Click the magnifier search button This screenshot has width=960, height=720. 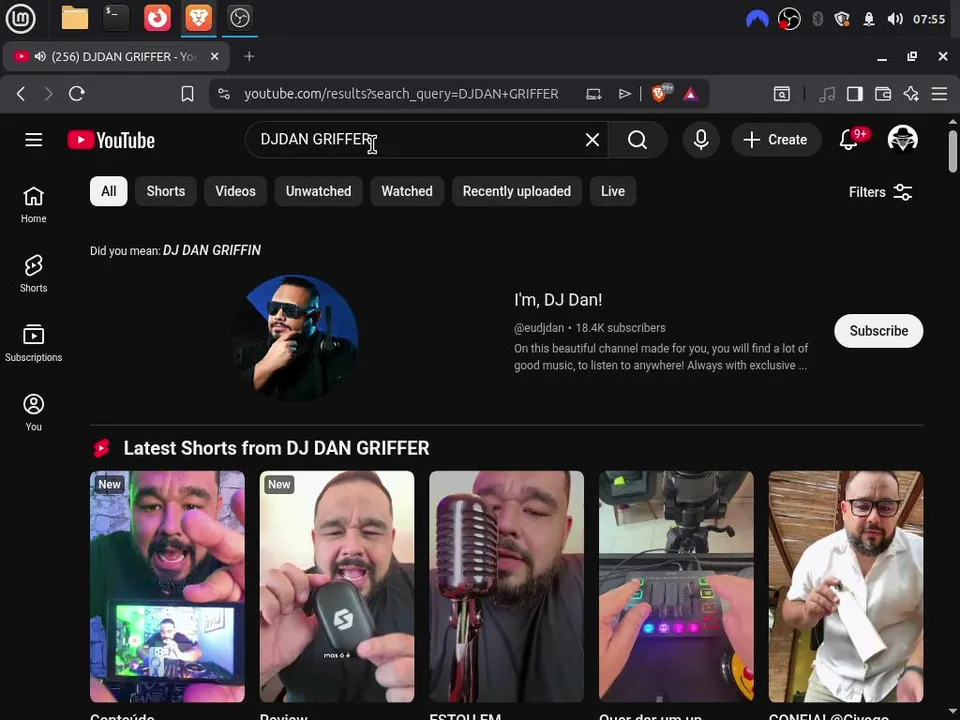tap(637, 140)
